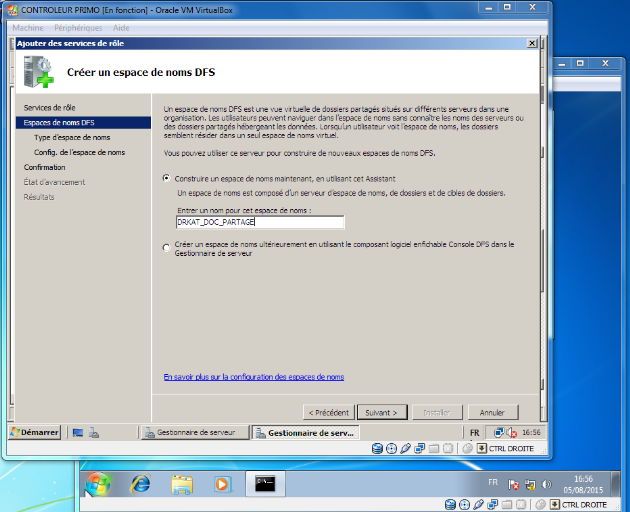630x512 pixels.
Task: Click 'CTRL DROITE' text in front VirtualBox status bar
Action: tap(511, 449)
